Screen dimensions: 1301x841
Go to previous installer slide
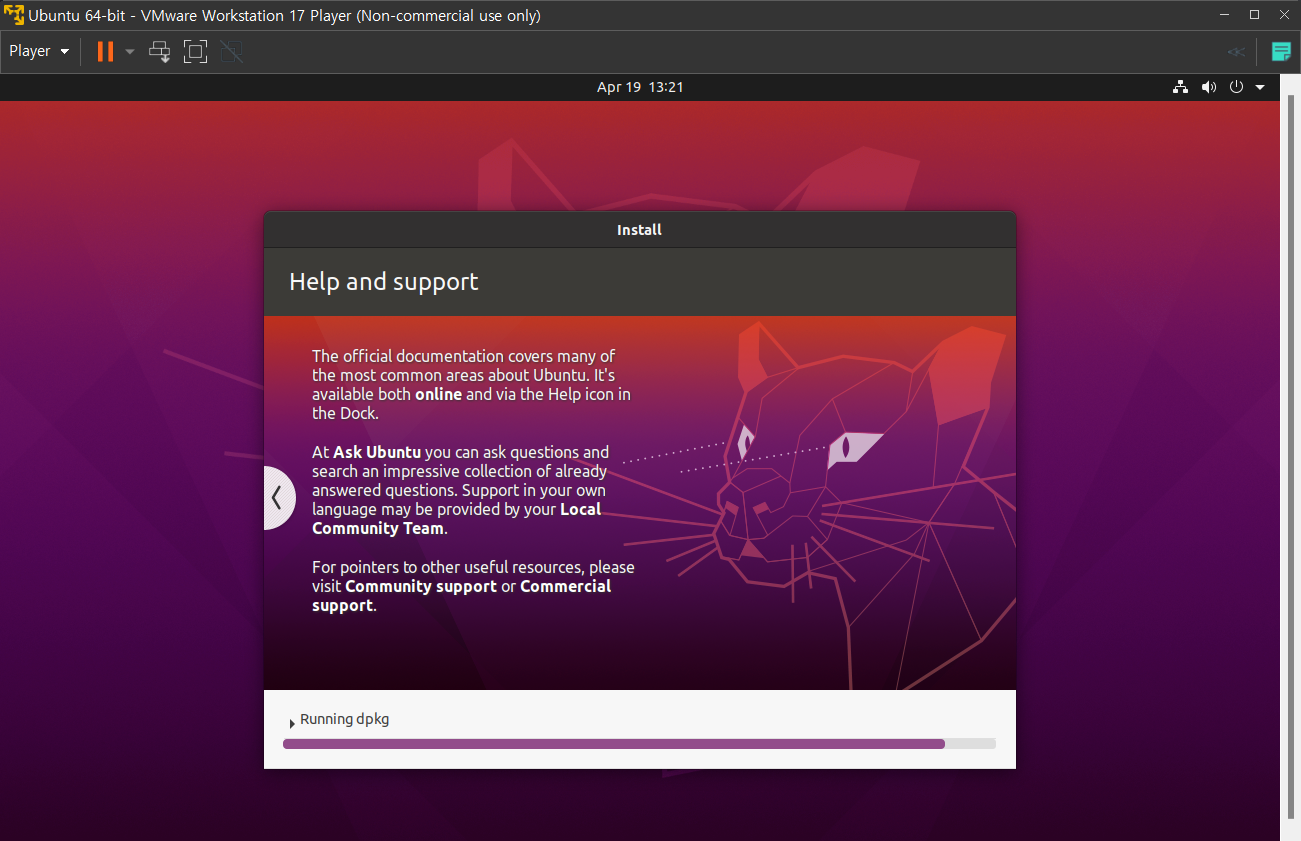pos(278,497)
